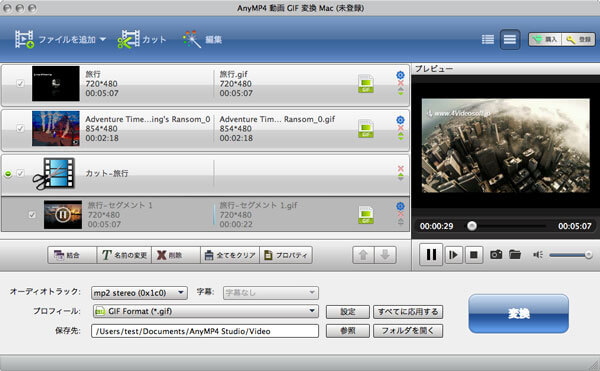Switch to compact list view icon
The image size is (600, 371).
(x=488, y=39)
